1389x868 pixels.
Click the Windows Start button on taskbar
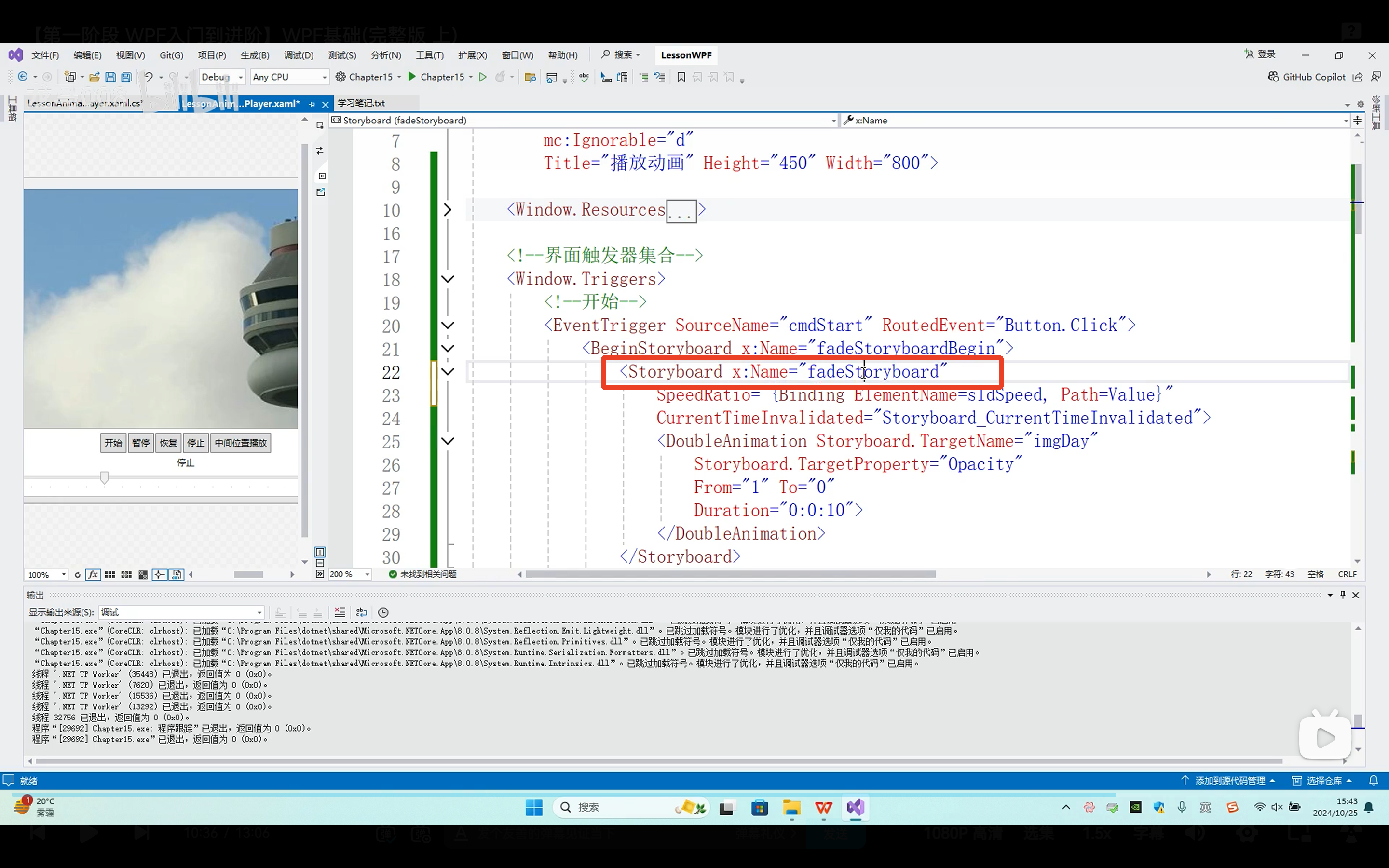point(534,807)
